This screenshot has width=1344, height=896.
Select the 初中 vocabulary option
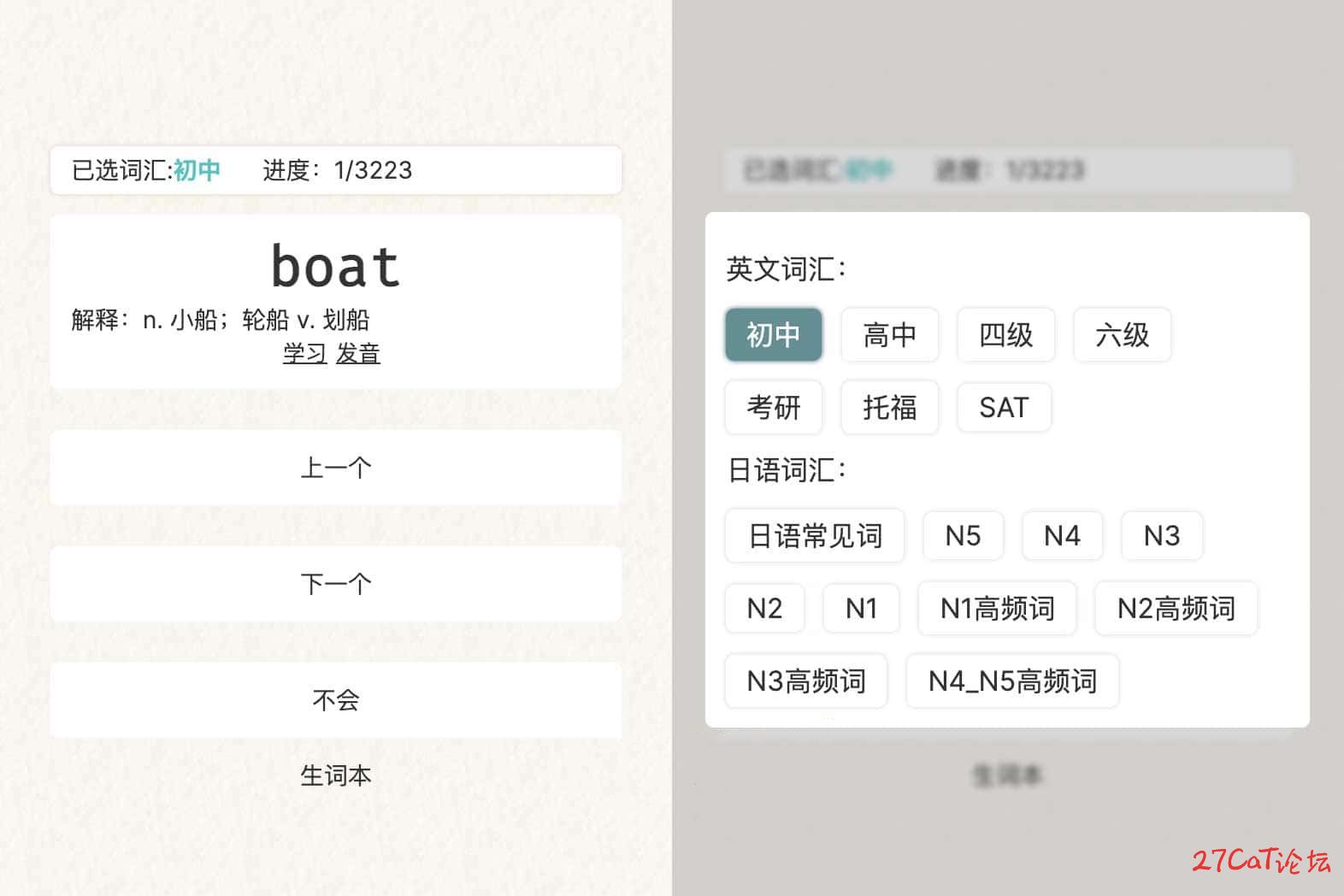pos(774,334)
